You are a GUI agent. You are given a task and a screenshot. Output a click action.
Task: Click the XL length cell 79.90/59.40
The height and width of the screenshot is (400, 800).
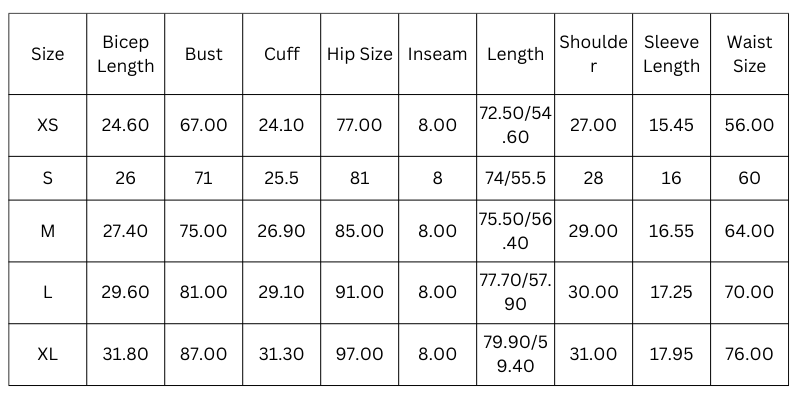click(x=515, y=354)
